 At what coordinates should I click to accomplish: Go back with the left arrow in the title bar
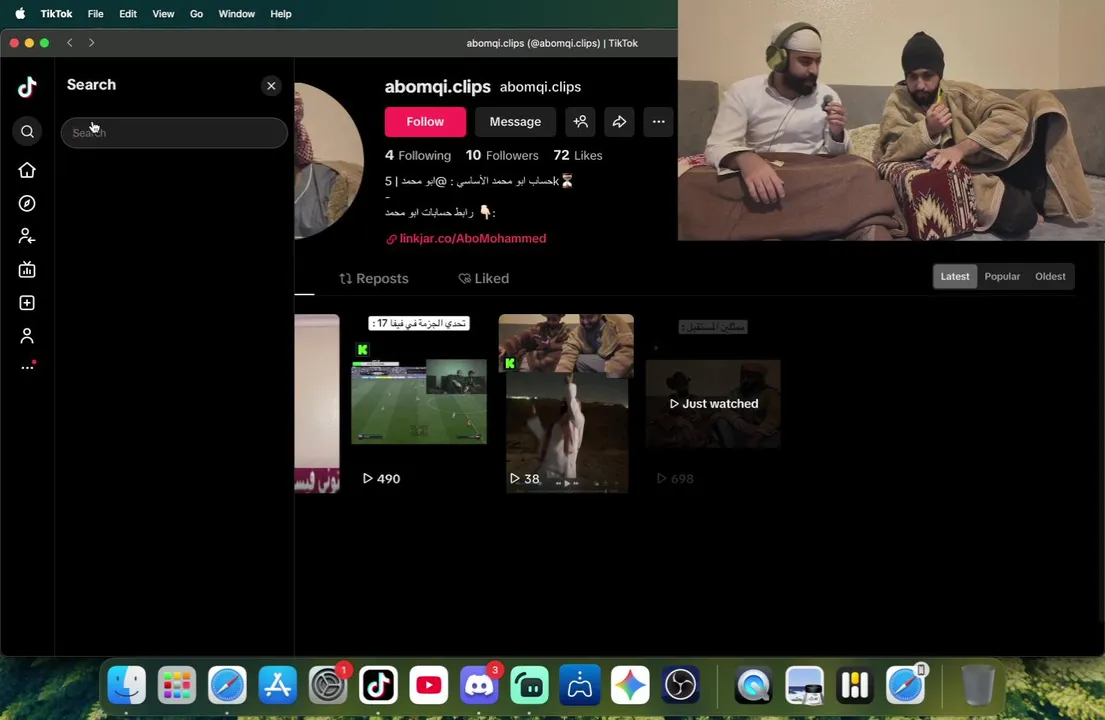pyautogui.click(x=70, y=43)
